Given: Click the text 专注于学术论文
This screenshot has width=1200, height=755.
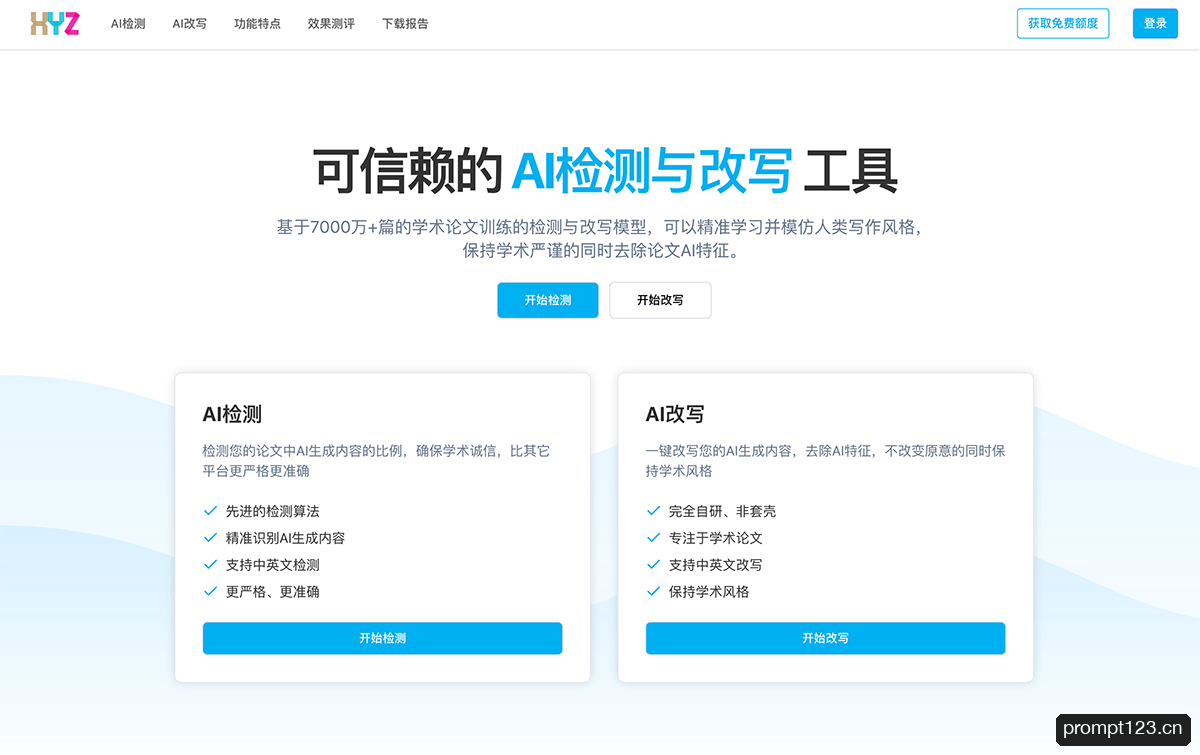Looking at the screenshot, I should (716, 538).
